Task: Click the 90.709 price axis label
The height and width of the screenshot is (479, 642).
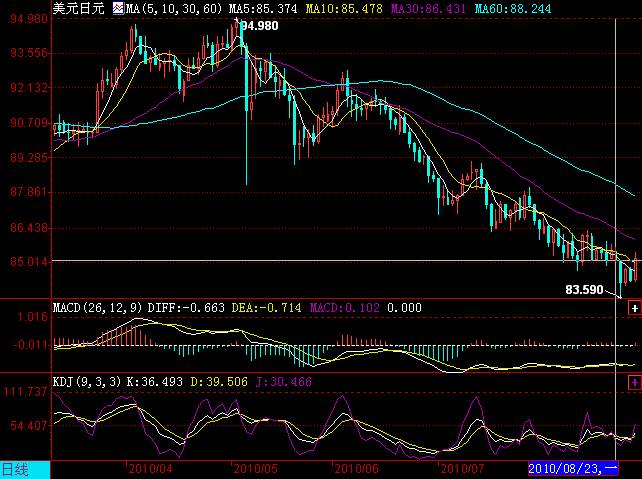Action: click(29, 122)
